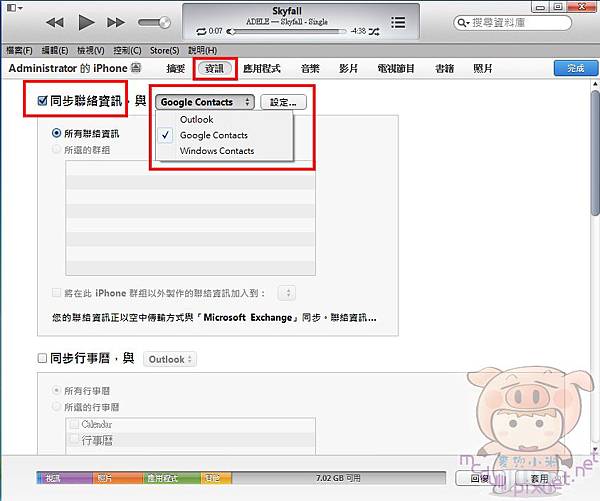Play the Skyfall song
This screenshot has width=600, height=501.
(x=86, y=22)
